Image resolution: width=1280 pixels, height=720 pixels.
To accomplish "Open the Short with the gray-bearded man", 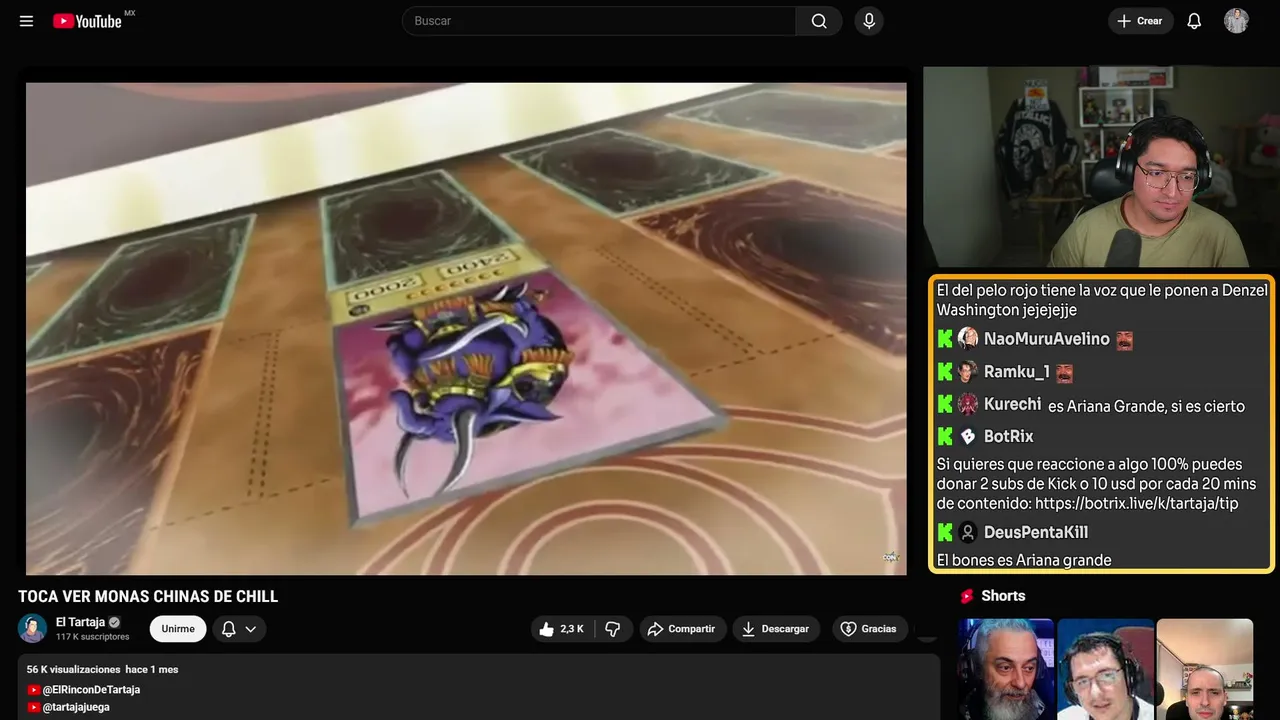I will (1006, 669).
